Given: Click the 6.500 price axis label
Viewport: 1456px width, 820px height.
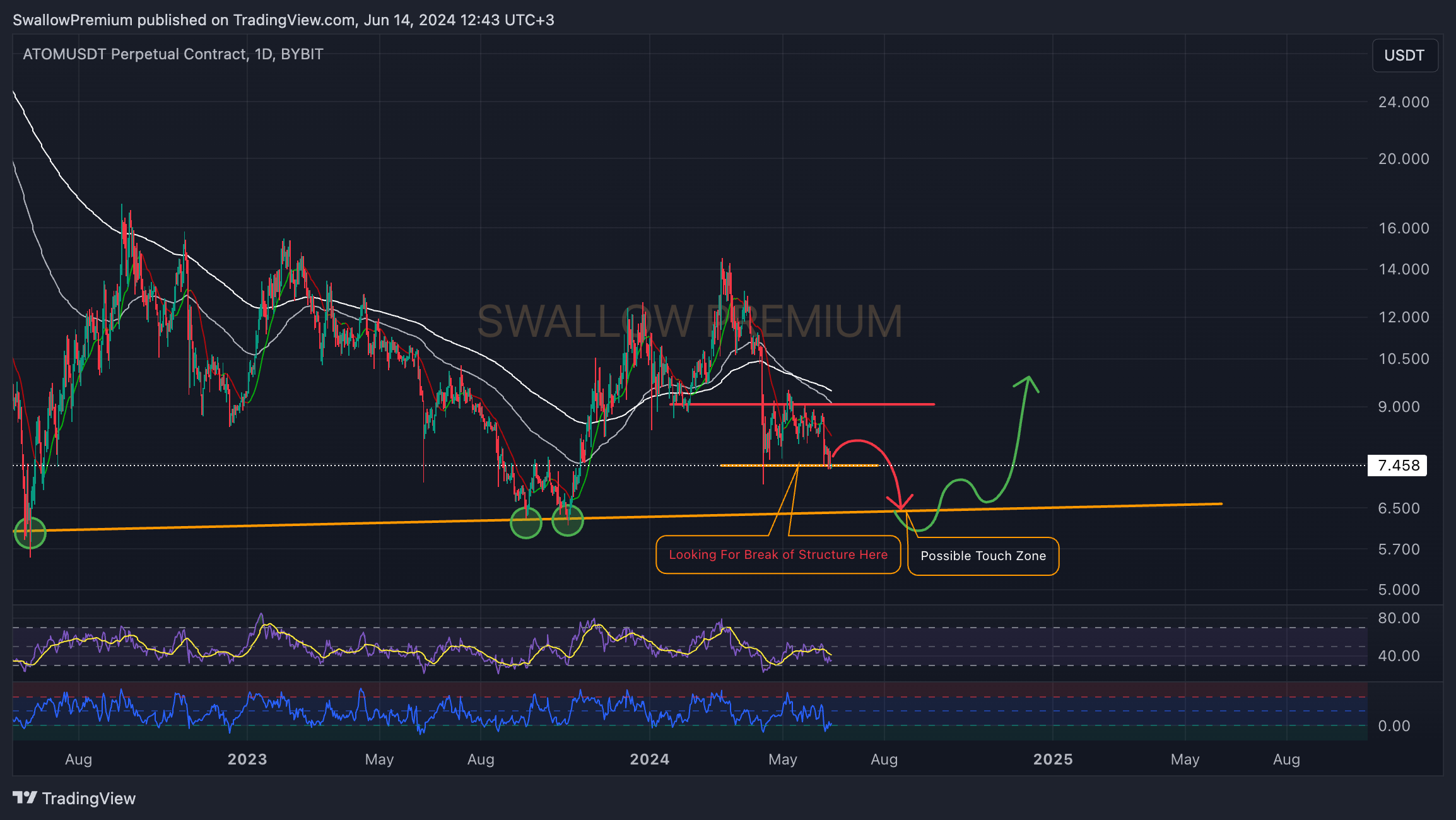Looking at the screenshot, I should click(1399, 508).
